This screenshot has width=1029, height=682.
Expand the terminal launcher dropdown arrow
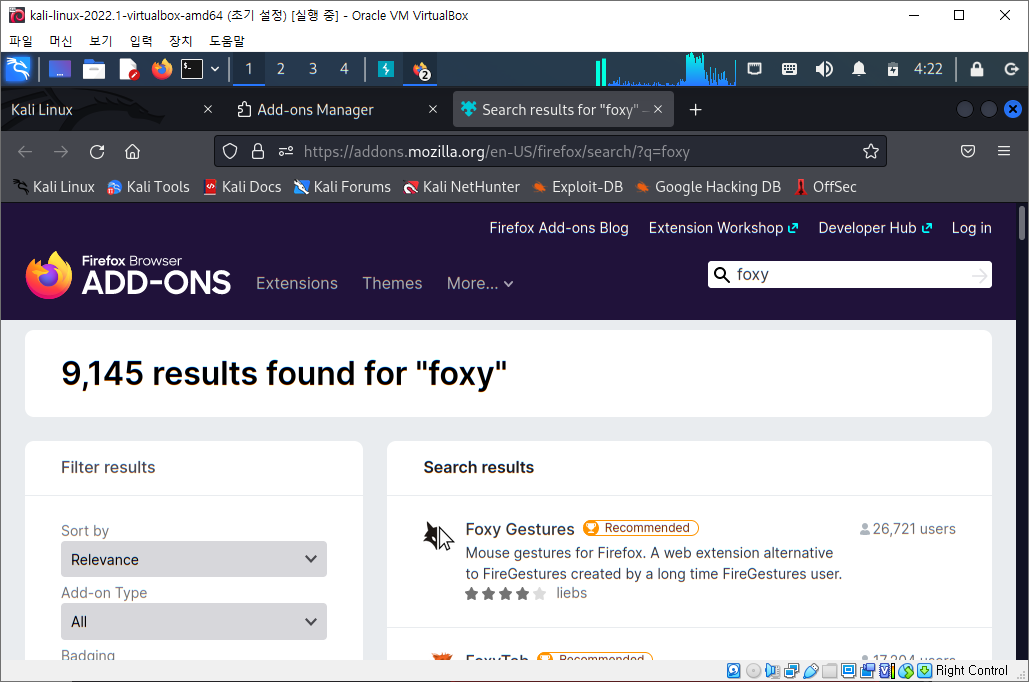pos(215,69)
